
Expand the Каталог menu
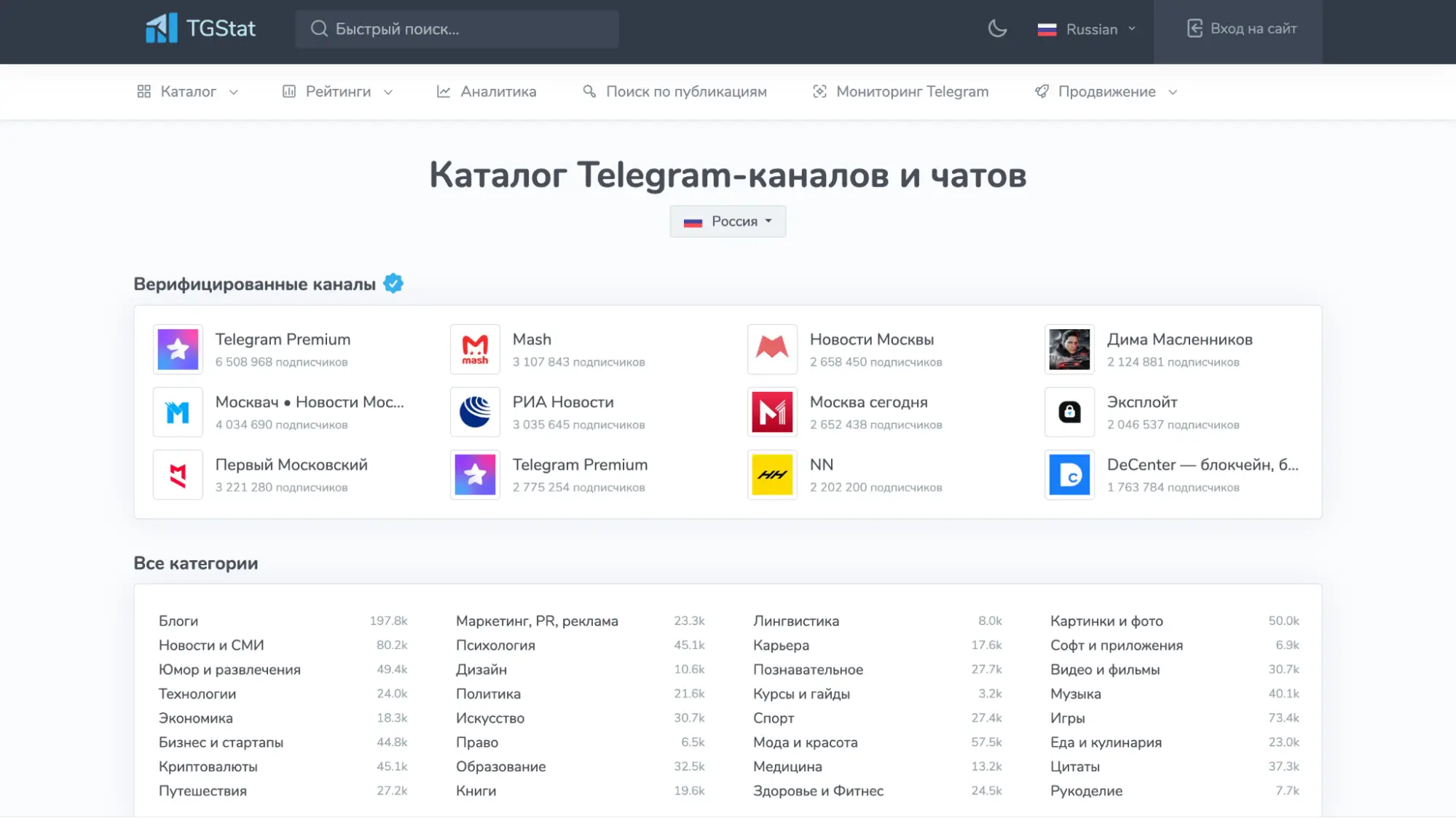click(x=187, y=92)
